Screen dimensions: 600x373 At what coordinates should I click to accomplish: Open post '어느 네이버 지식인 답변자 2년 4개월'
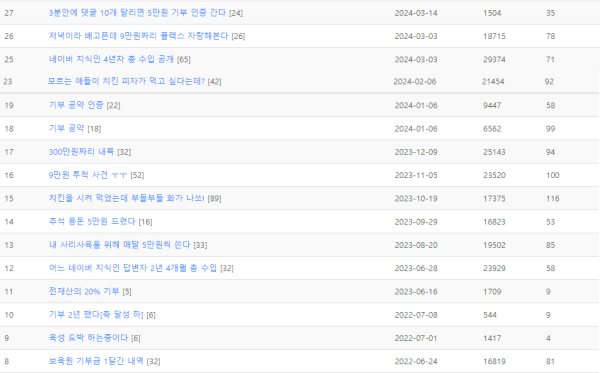point(133,268)
